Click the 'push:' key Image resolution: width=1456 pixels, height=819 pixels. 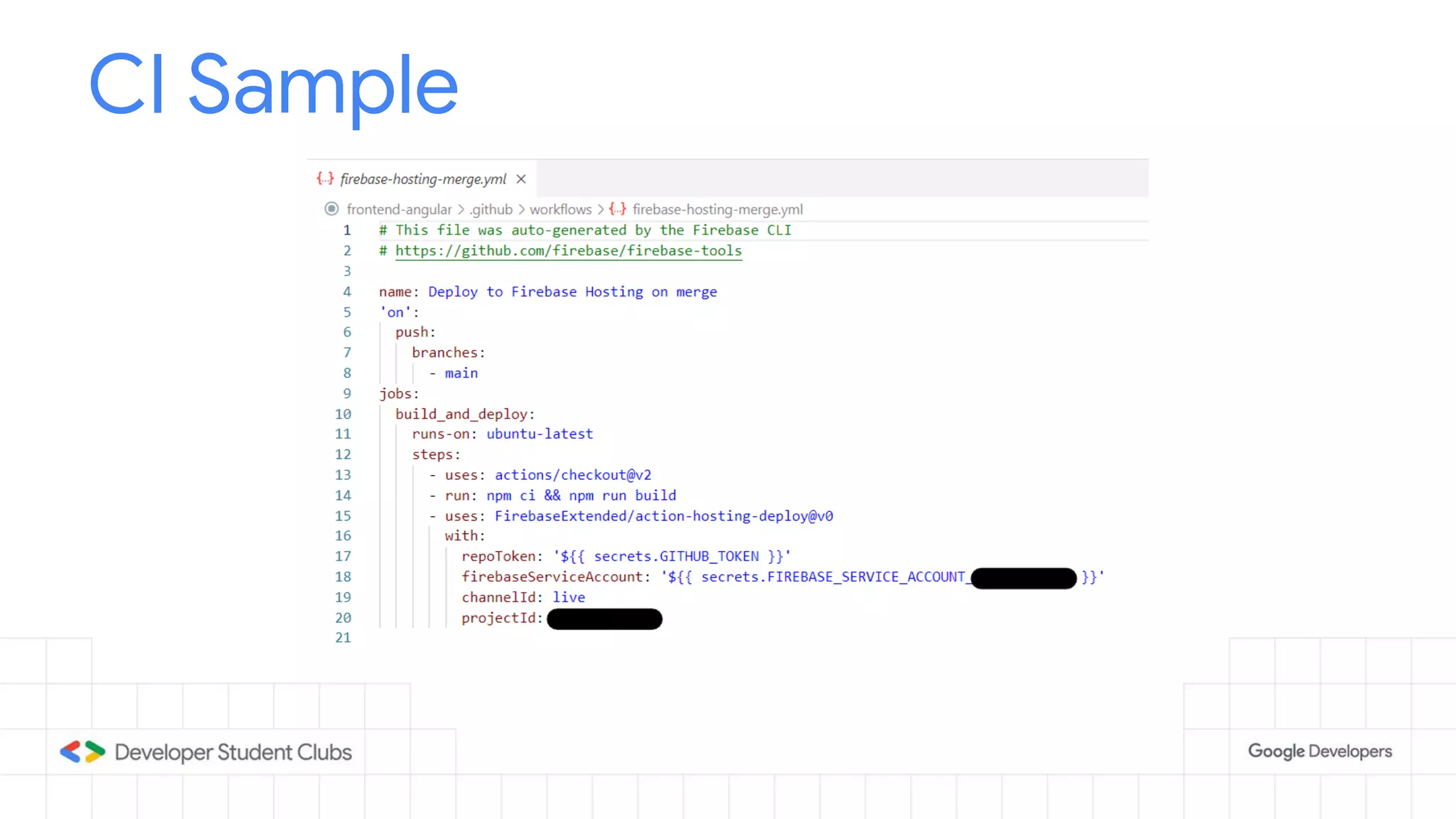click(415, 333)
